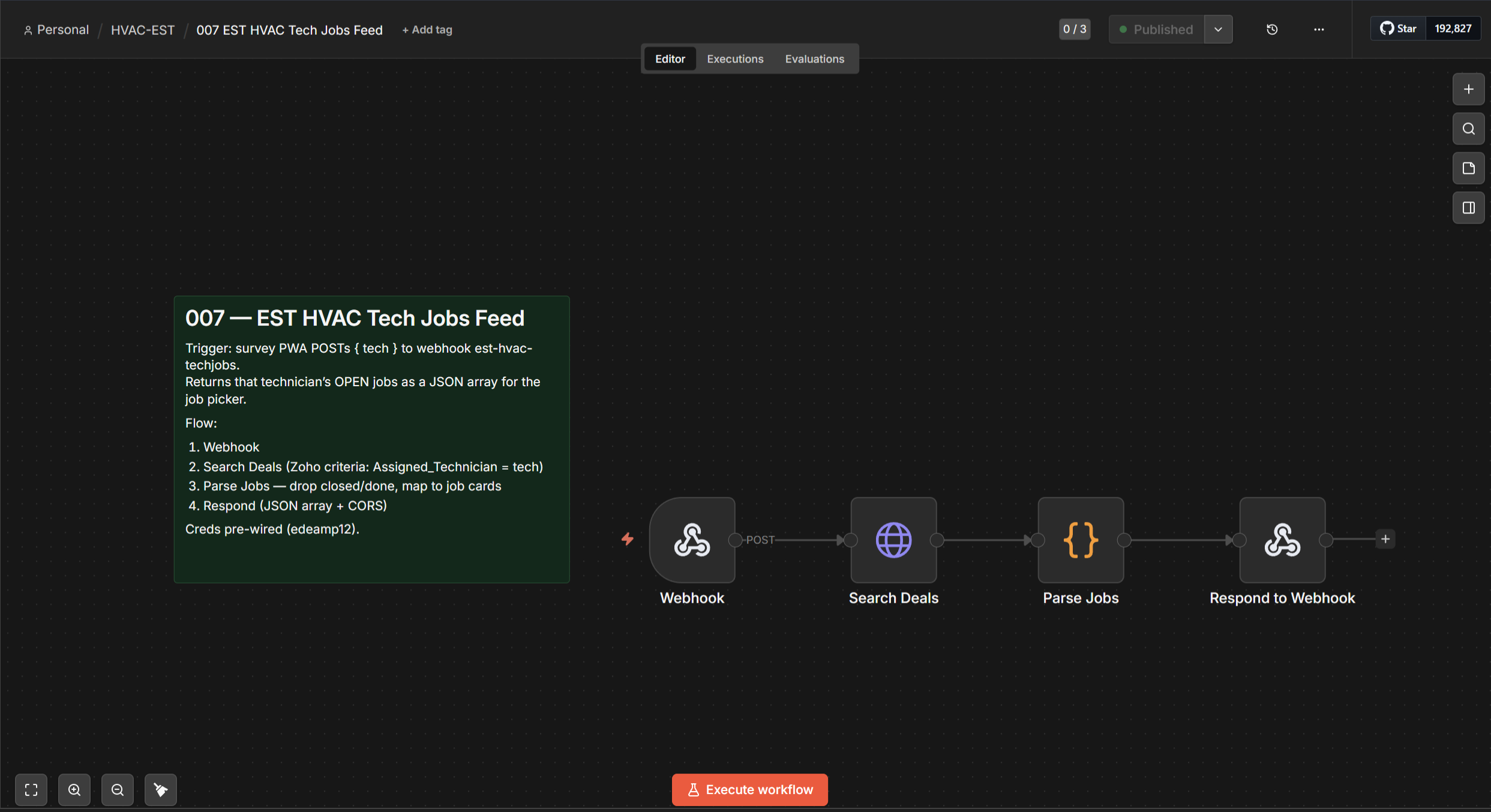Viewport: 1491px width, 812px height.
Task: Zoom to fit the canvas
Action: pos(31,790)
